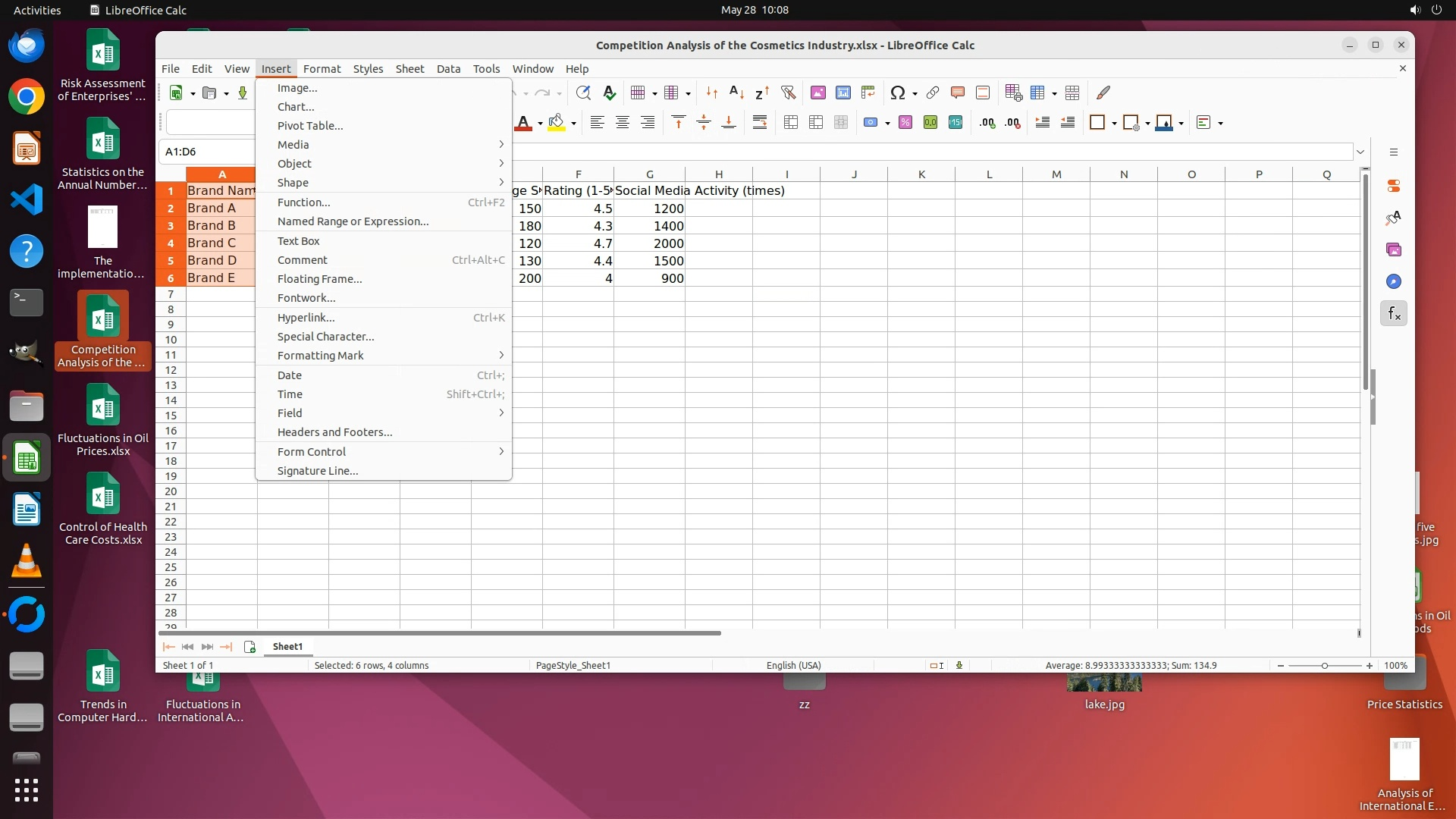Toggle Center Horizontally alignment
The height and width of the screenshot is (819, 1456).
pos(622,123)
